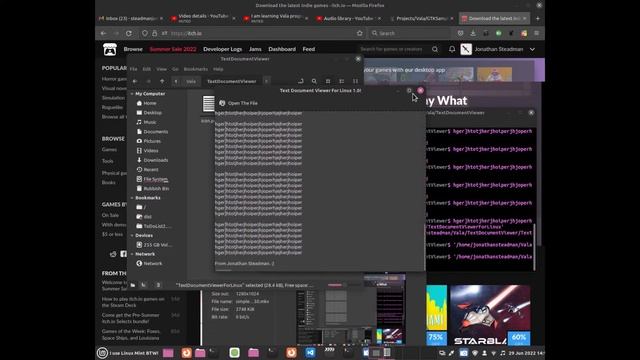Open file manager Go menu
This screenshot has width=640, height=360.
(175, 69)
